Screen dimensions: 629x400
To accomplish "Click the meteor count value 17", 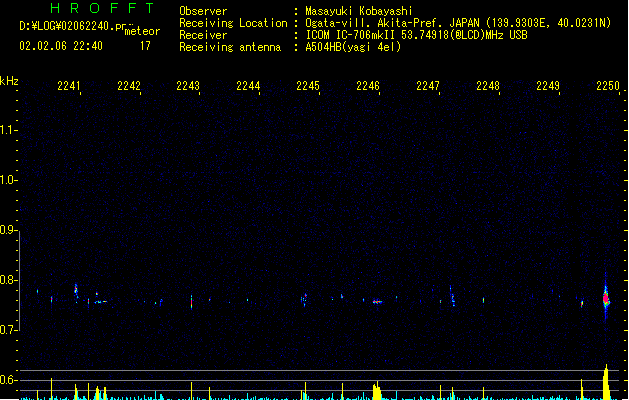I will (145, 46).
